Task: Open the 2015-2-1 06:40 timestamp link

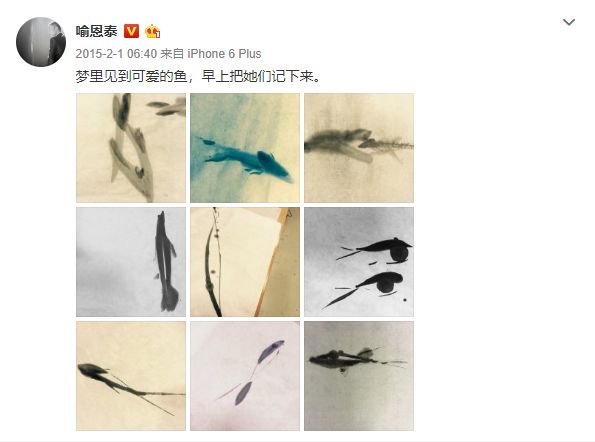Action: pyautogui.click(x=116, y=53)
